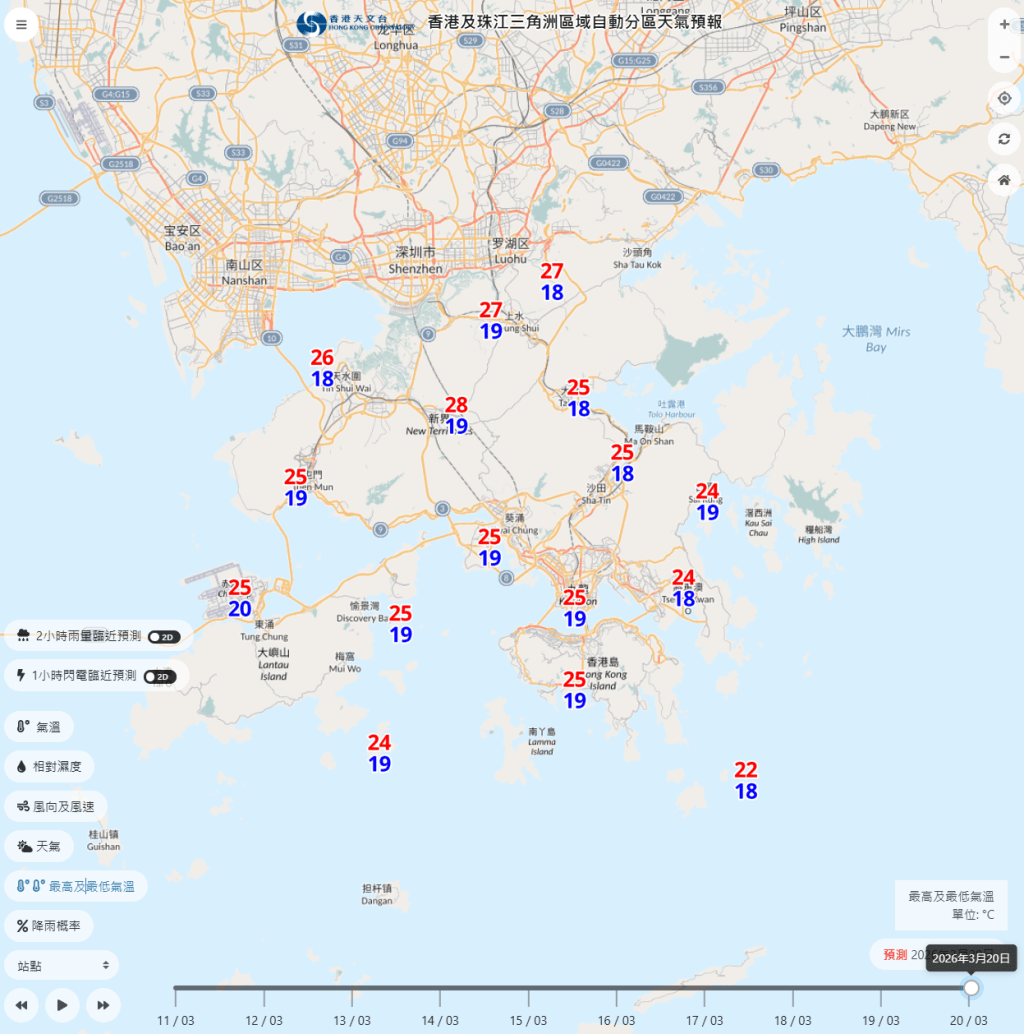Click the geolocate current position icon
1024x1034 pixels.
[x=1003, y=98]
